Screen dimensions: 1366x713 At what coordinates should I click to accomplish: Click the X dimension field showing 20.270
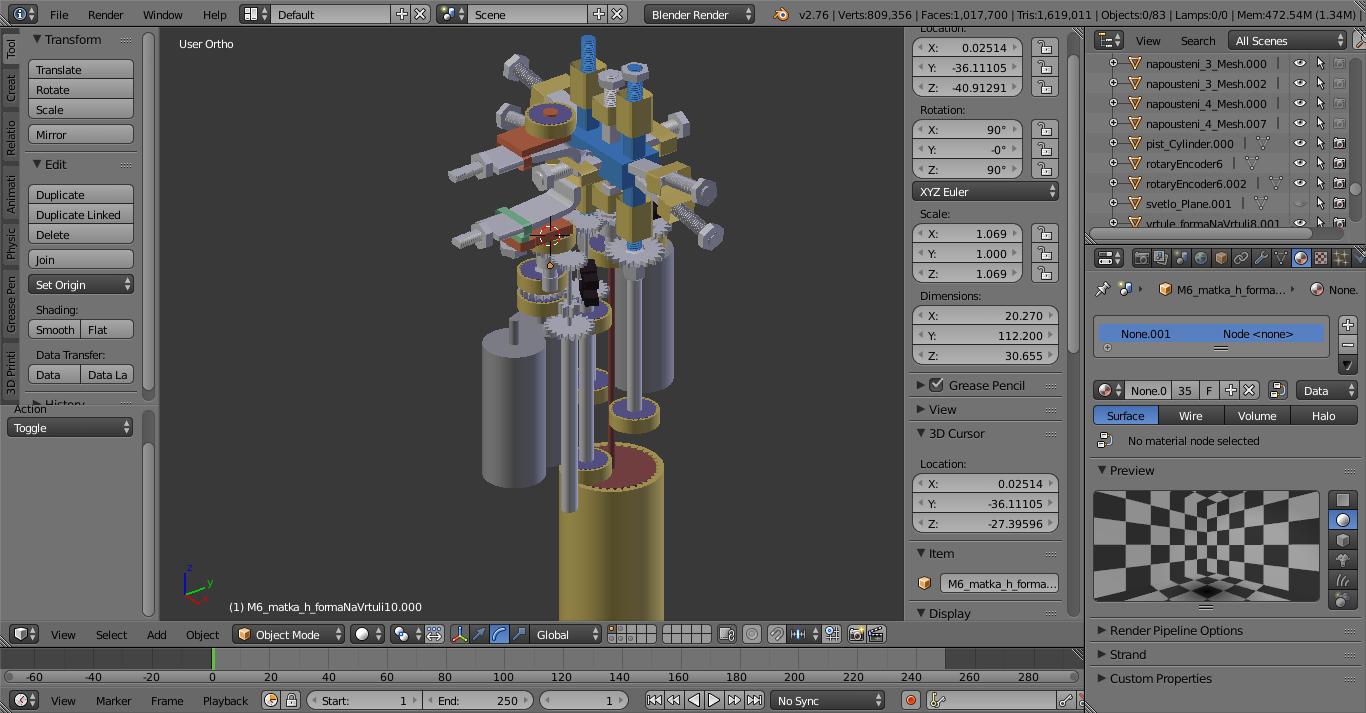985,315
